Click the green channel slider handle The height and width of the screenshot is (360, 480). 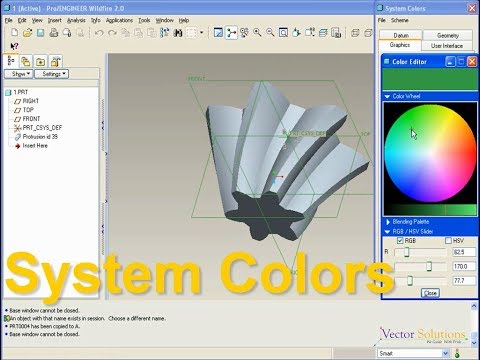(429, 266)
